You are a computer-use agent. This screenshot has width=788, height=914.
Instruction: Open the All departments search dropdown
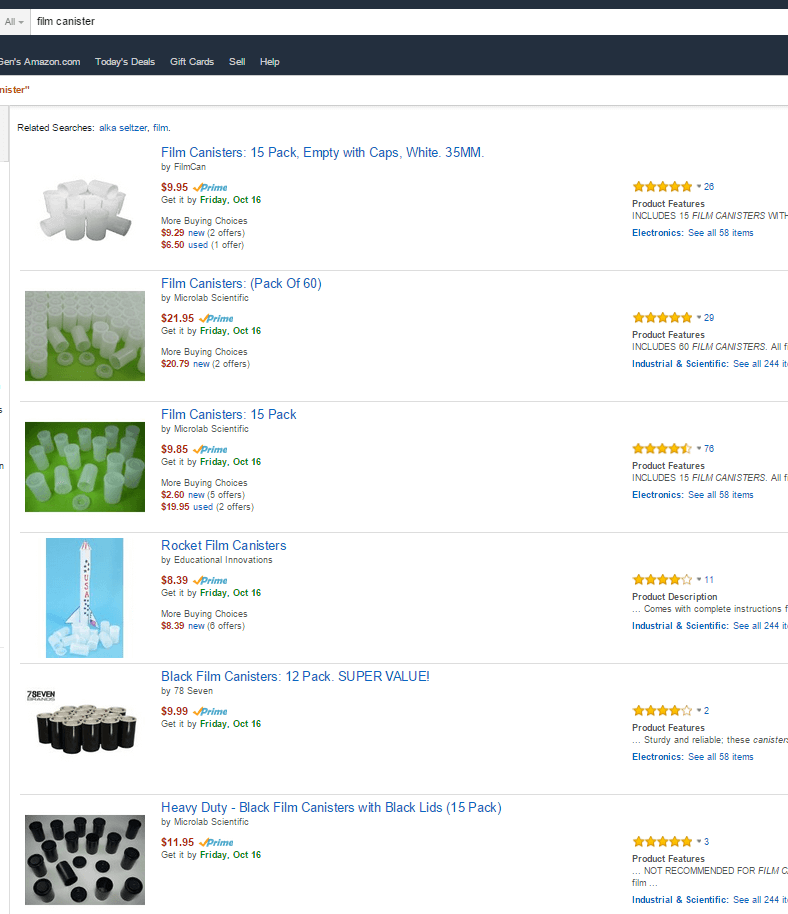click(14, 21)
